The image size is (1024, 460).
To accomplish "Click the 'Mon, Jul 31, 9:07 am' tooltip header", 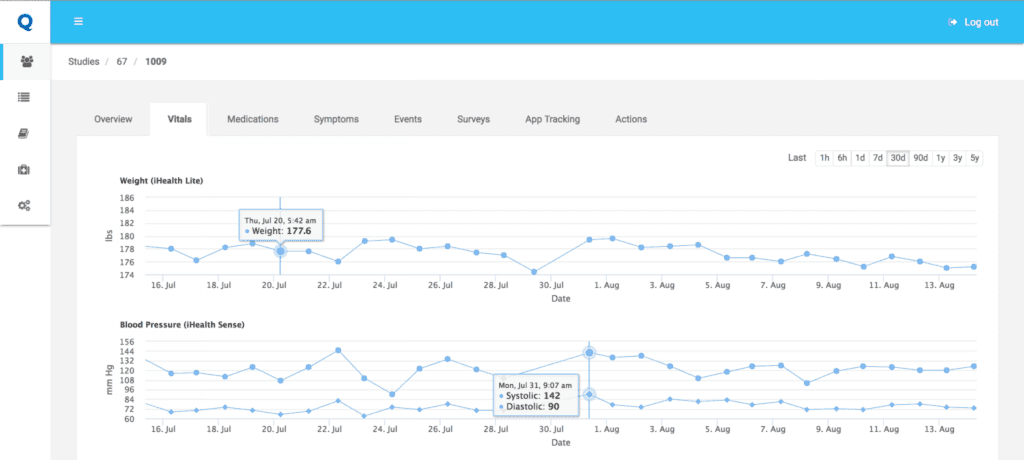I will coord(536,385).
